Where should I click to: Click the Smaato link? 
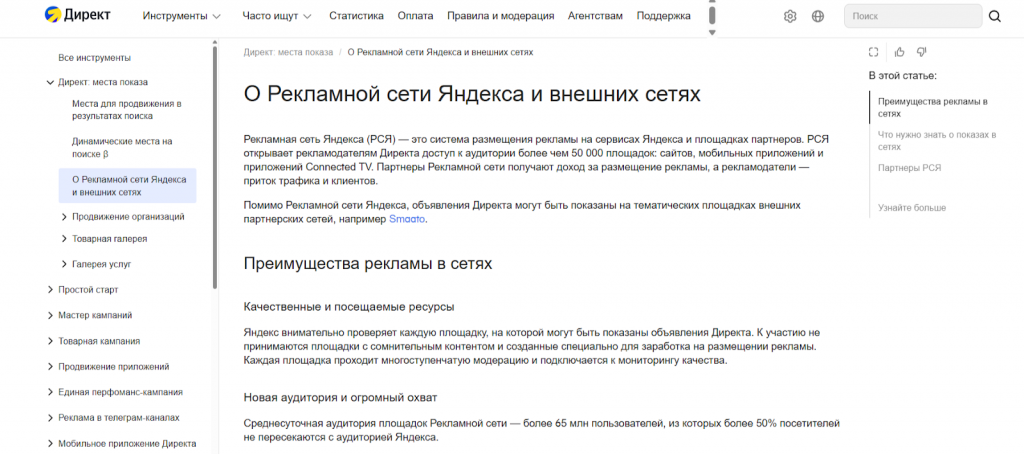pos(408,219)
